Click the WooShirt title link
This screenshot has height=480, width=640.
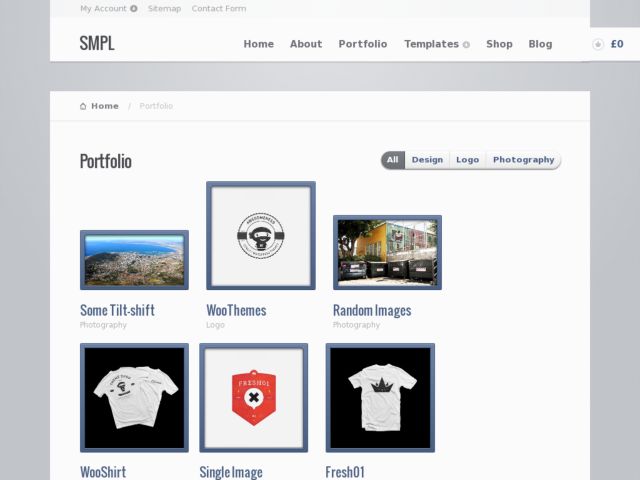pyautogui.click(x=103, y=472)
